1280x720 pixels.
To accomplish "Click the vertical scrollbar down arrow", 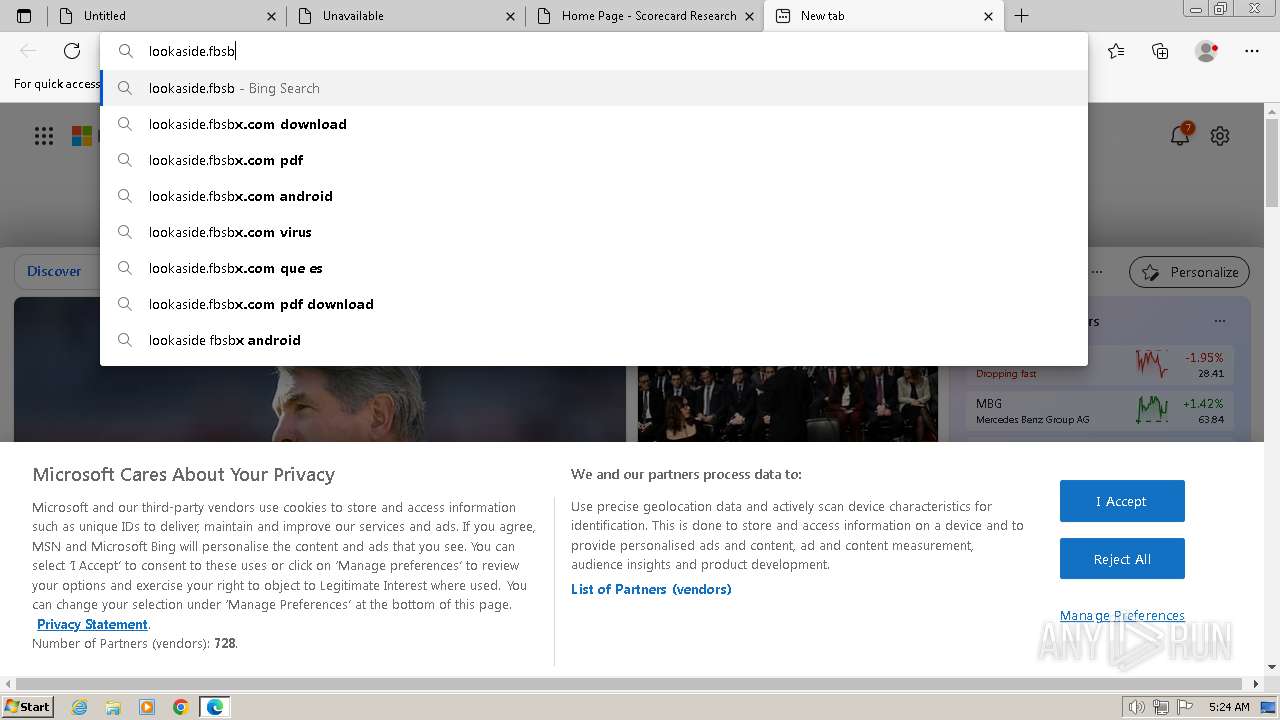I will pos(1272,667).
